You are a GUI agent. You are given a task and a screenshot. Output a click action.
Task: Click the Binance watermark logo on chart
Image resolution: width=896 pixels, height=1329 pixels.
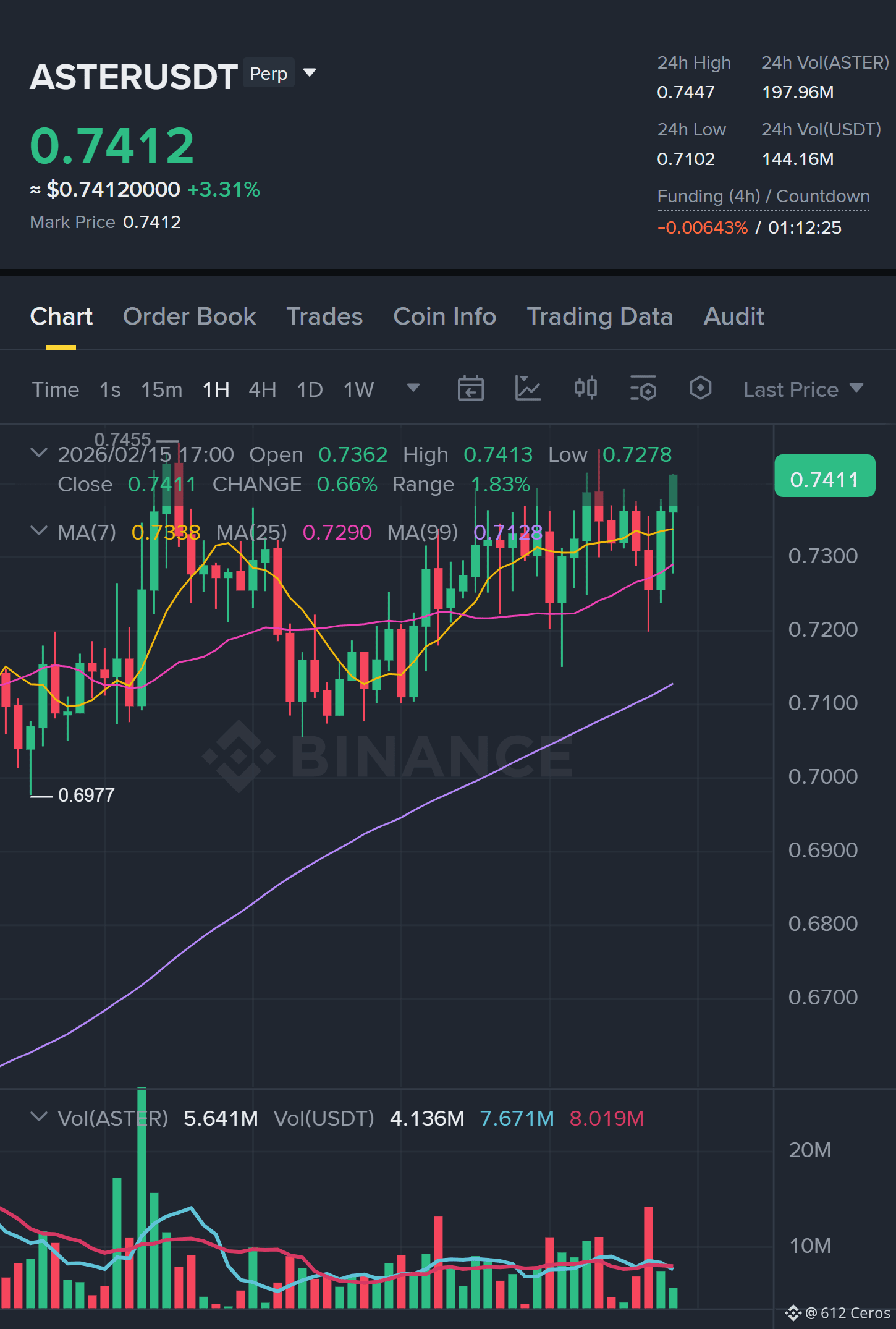pos(239,756)
